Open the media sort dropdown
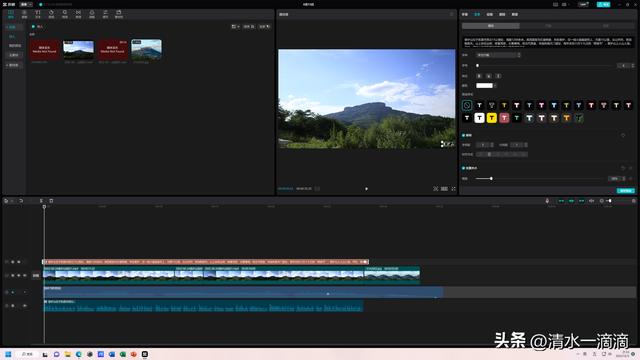 coord(249,27)
